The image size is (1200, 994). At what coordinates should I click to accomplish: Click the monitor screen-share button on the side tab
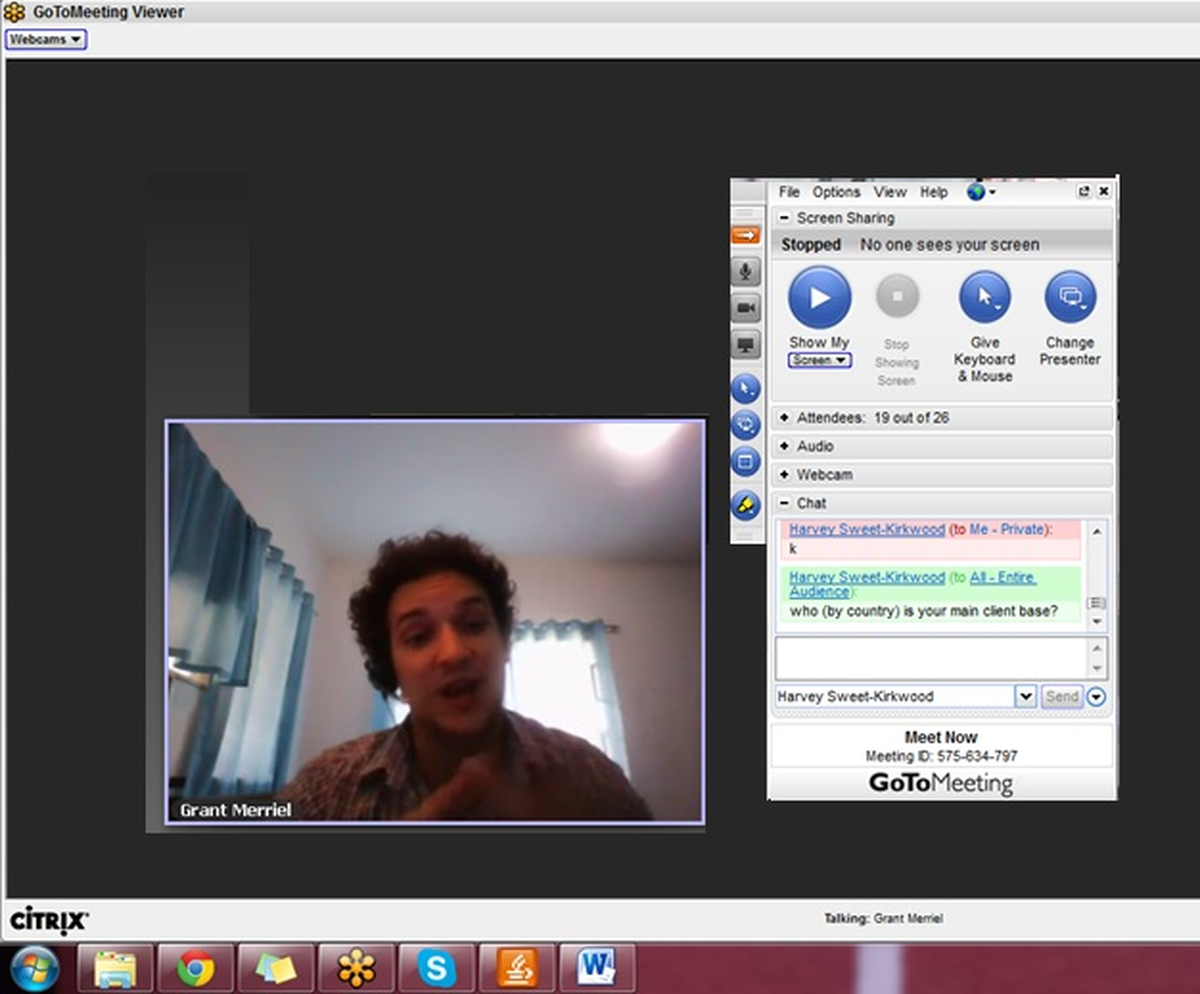pos(745,345)
